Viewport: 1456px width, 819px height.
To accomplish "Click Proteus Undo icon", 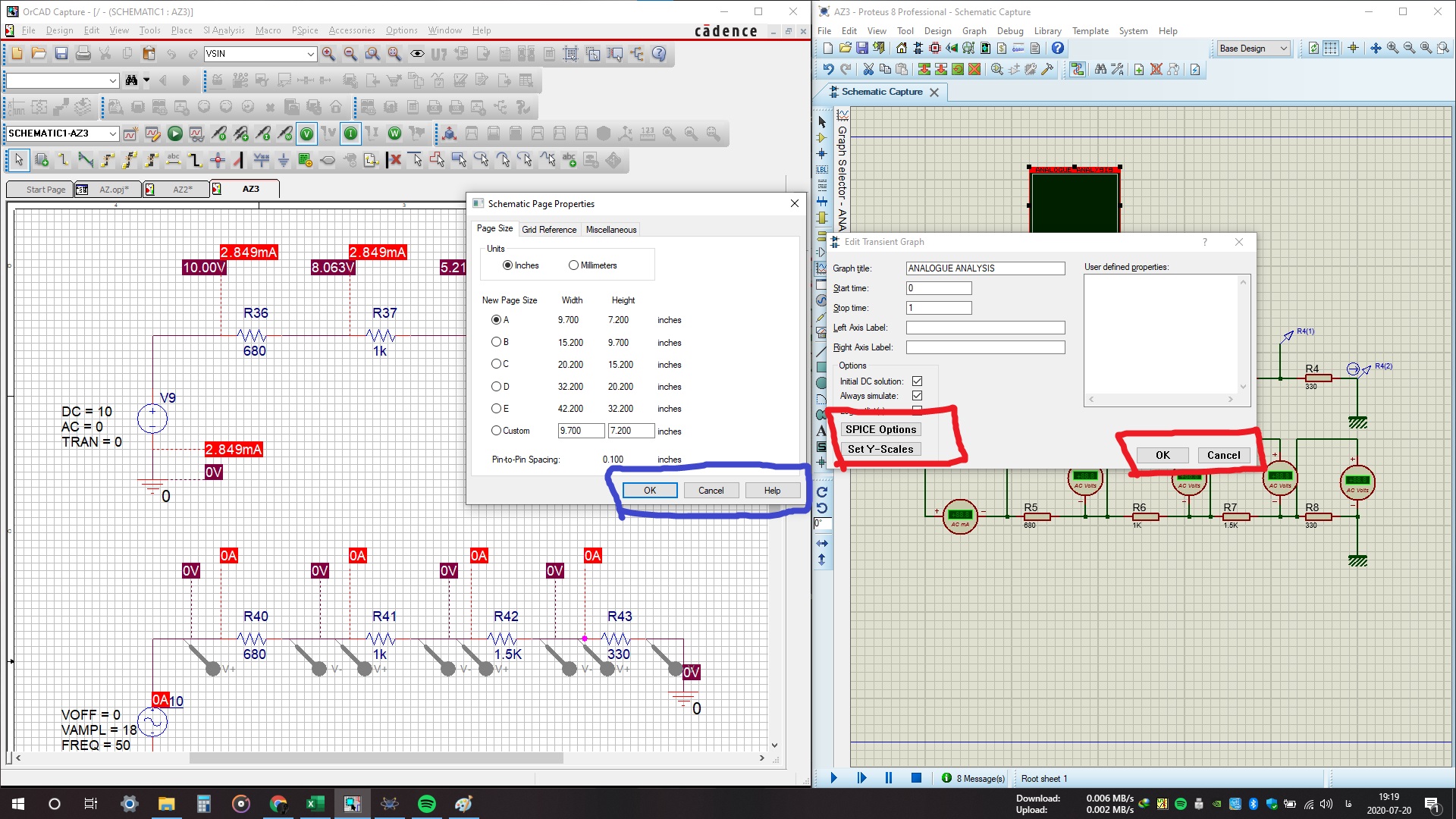I will click(x=828, y=70).
